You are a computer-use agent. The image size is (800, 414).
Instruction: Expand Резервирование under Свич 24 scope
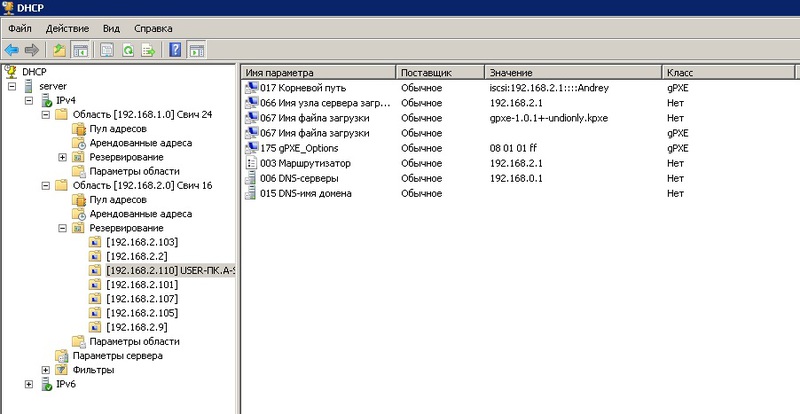pyautogui.click(x=63, y=157)
